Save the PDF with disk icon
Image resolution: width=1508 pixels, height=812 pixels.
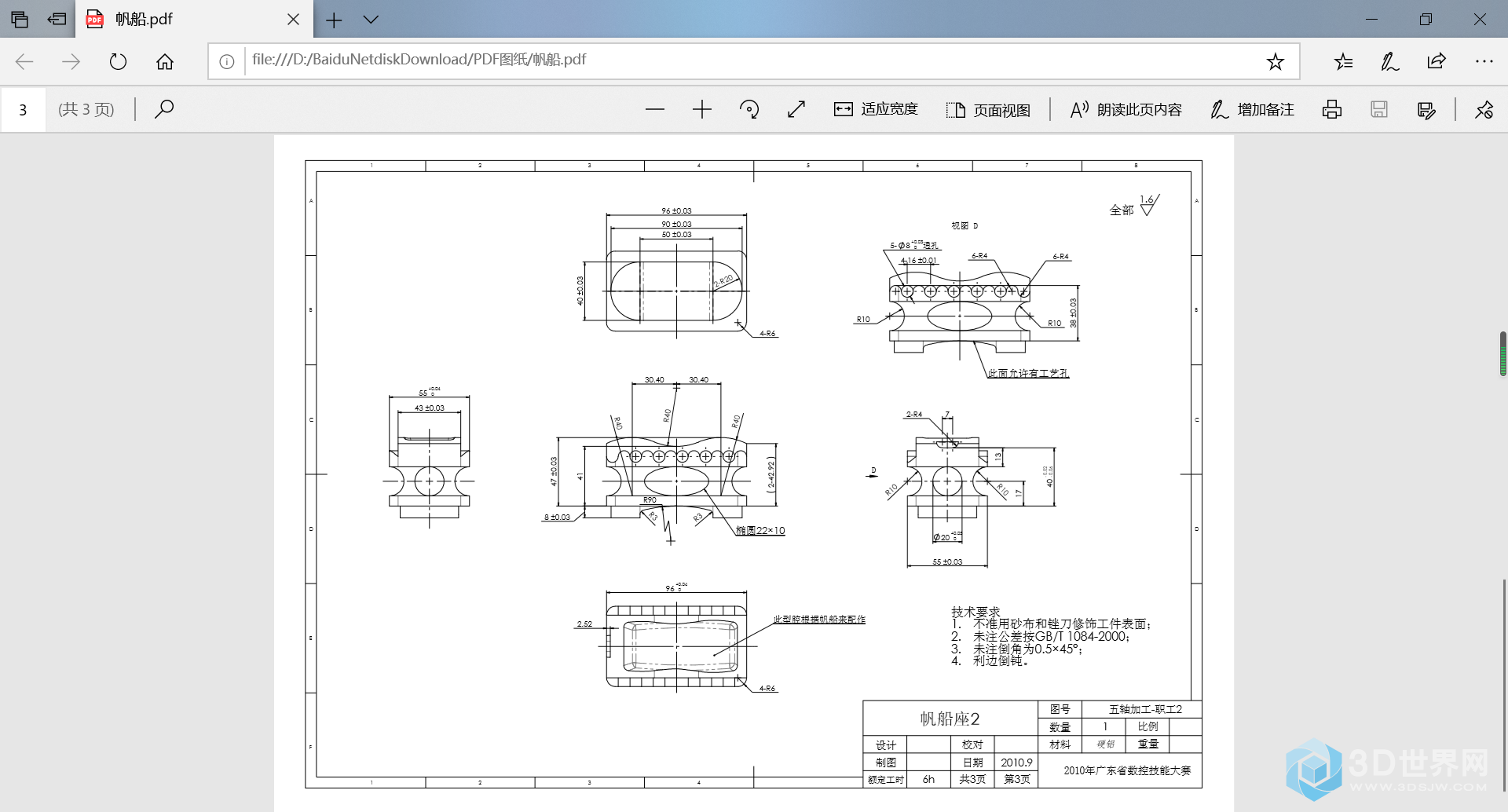click(1379, 109)
